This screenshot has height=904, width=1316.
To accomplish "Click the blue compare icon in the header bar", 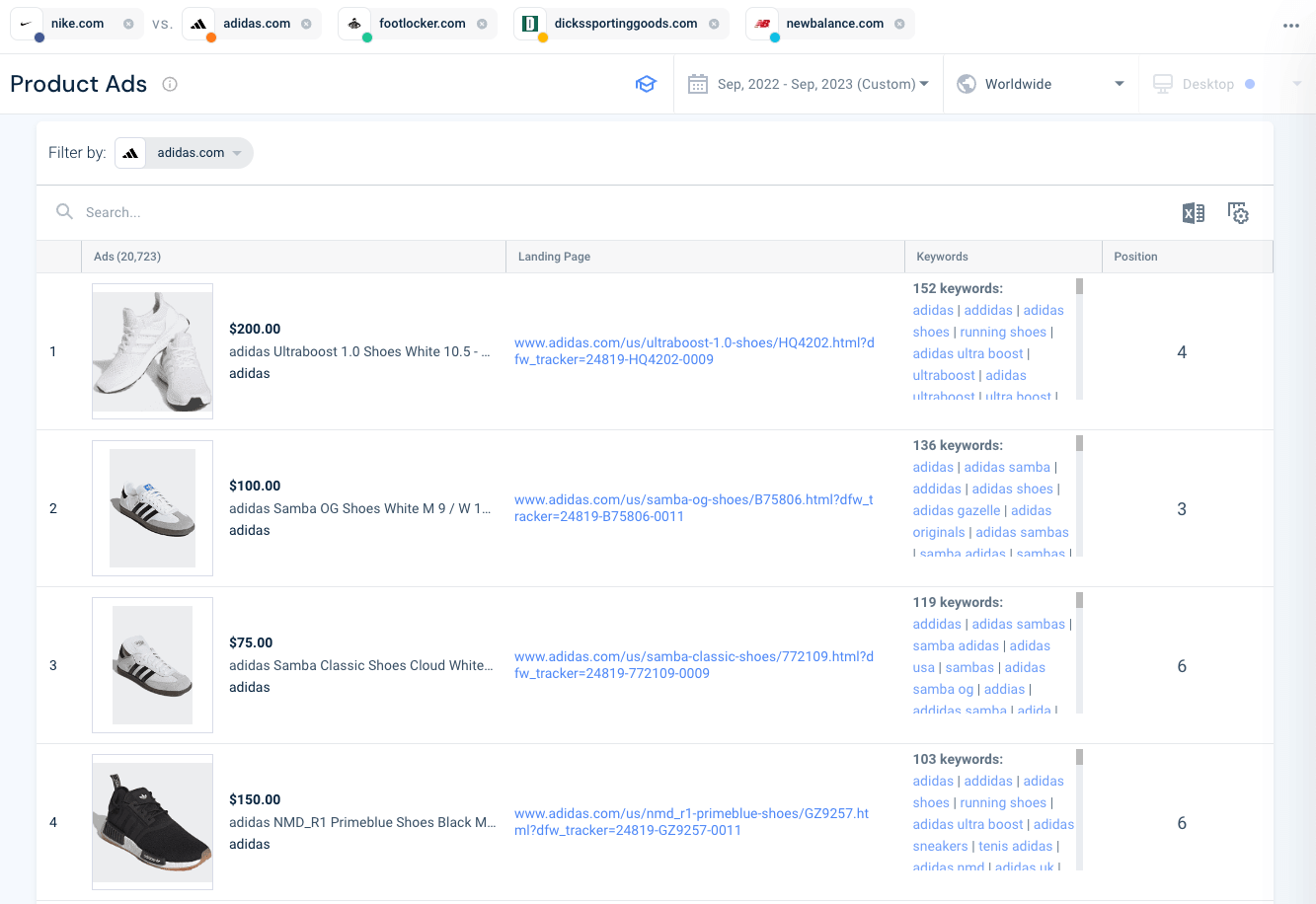I will click(647, 84).
